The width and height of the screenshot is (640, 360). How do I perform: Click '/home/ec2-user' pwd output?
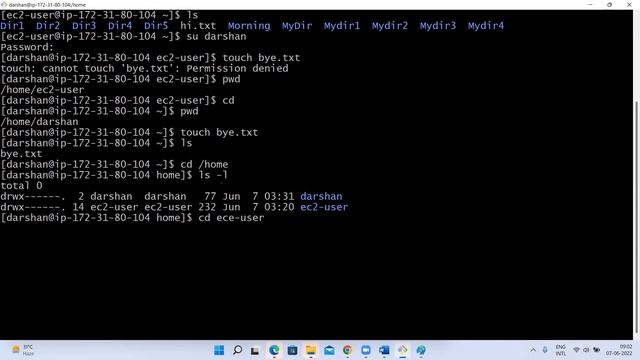click(x=42, y=90)
